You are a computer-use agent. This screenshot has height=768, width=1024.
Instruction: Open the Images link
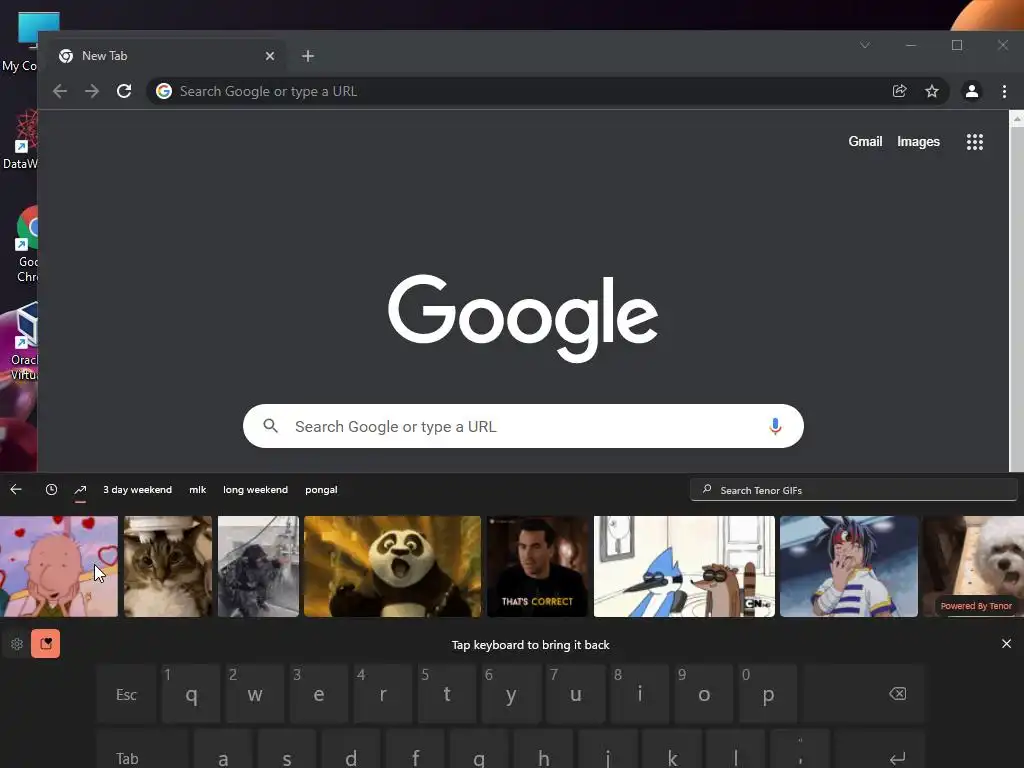[918, 142]
